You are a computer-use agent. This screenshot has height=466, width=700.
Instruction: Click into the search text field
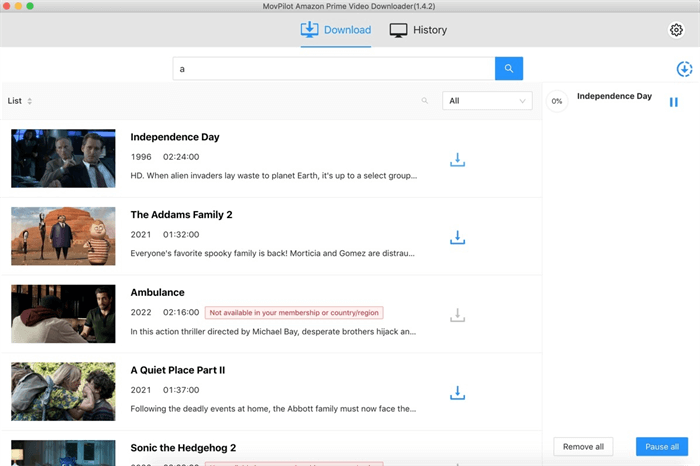pos(334,68)
